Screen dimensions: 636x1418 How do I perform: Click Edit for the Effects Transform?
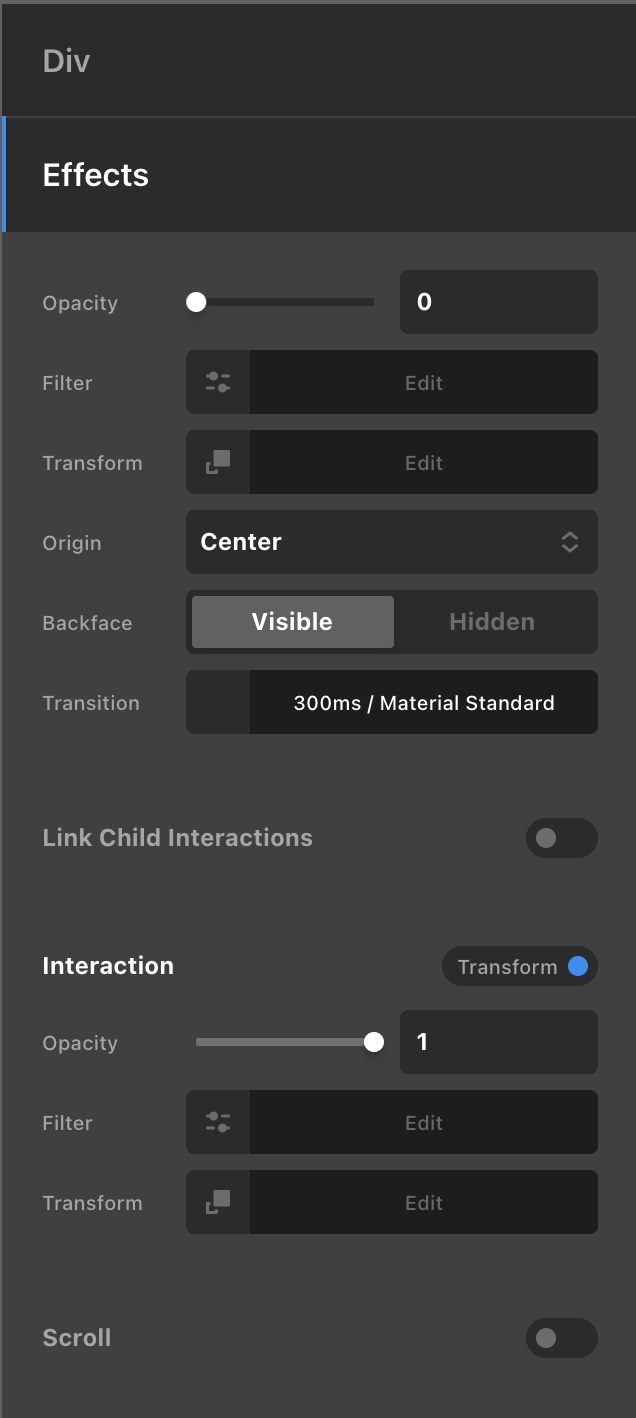tap(424, 462)
